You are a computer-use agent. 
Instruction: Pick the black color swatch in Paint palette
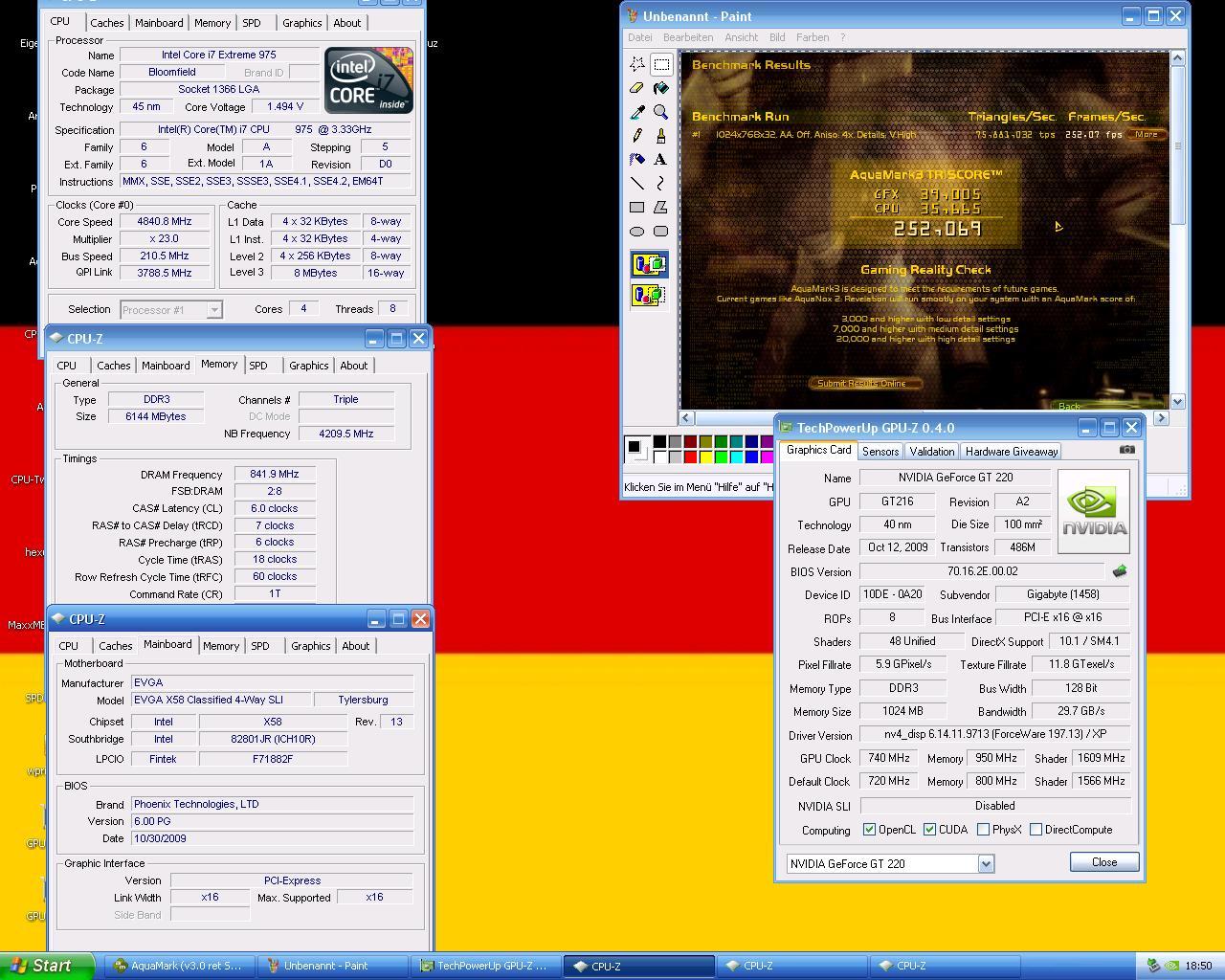pos(659,441)
